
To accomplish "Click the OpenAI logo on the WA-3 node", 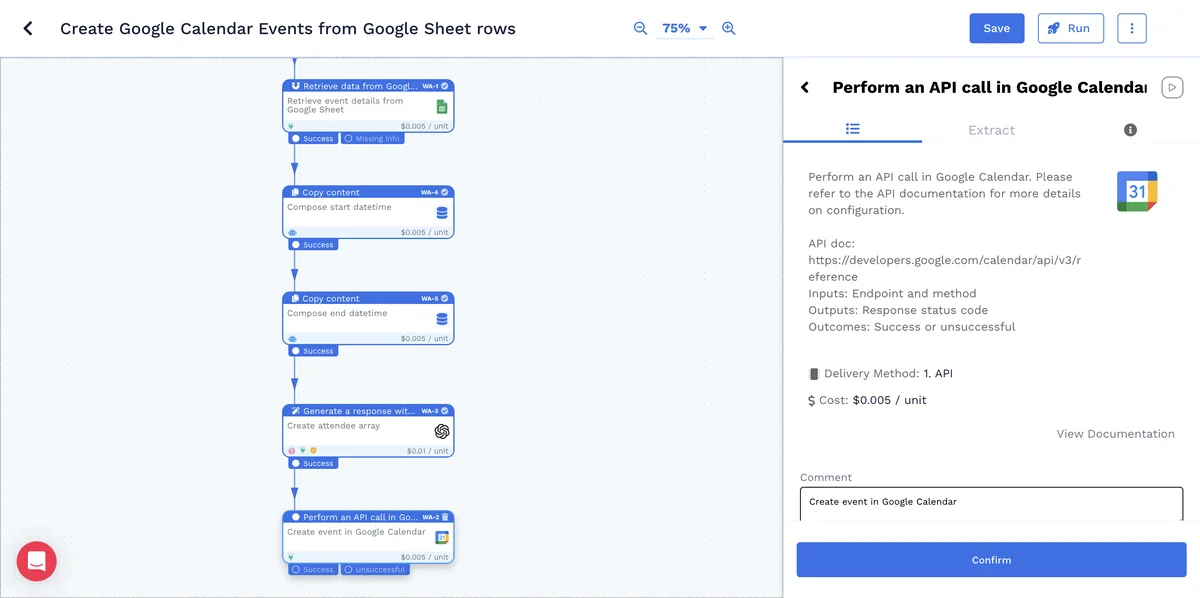I will 442,431.
